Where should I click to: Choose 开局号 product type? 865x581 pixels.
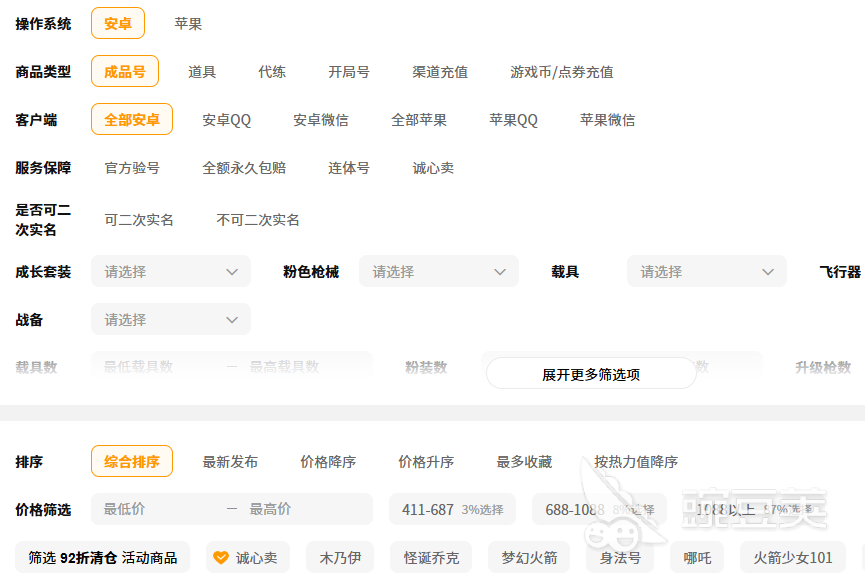[349, 72]
